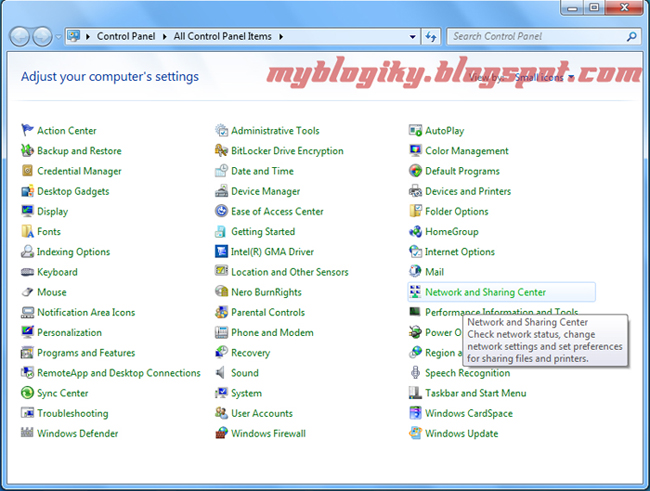
Task: Open Internet Options link
Action: click(x=460, y=252)
